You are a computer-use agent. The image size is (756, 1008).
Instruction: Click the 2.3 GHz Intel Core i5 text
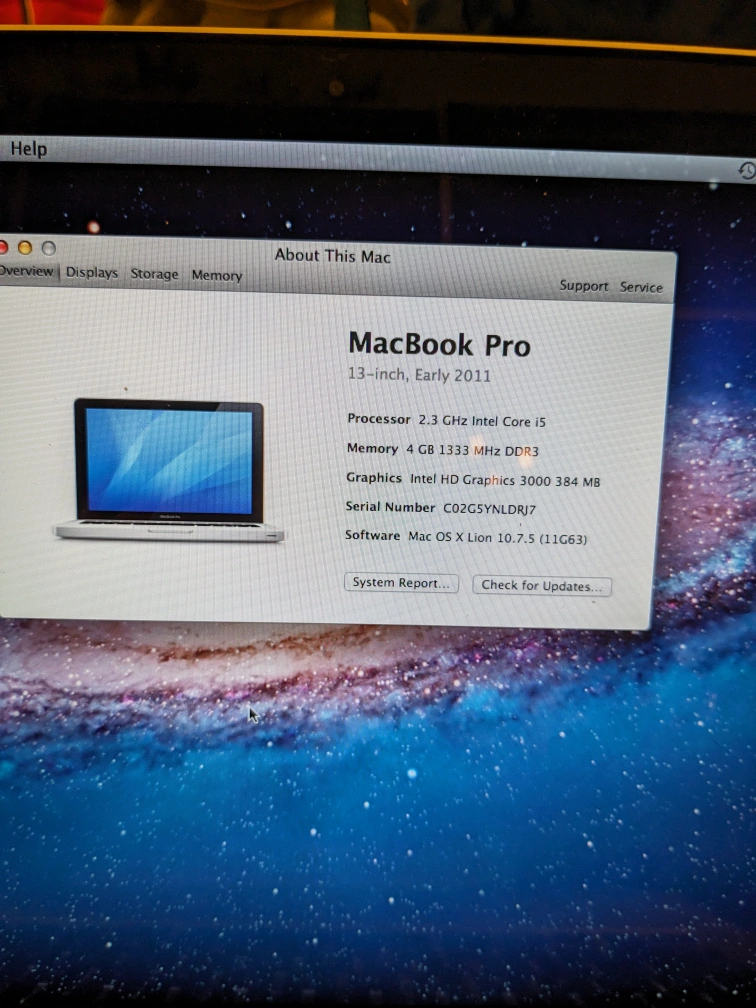(x=482, y=421)
